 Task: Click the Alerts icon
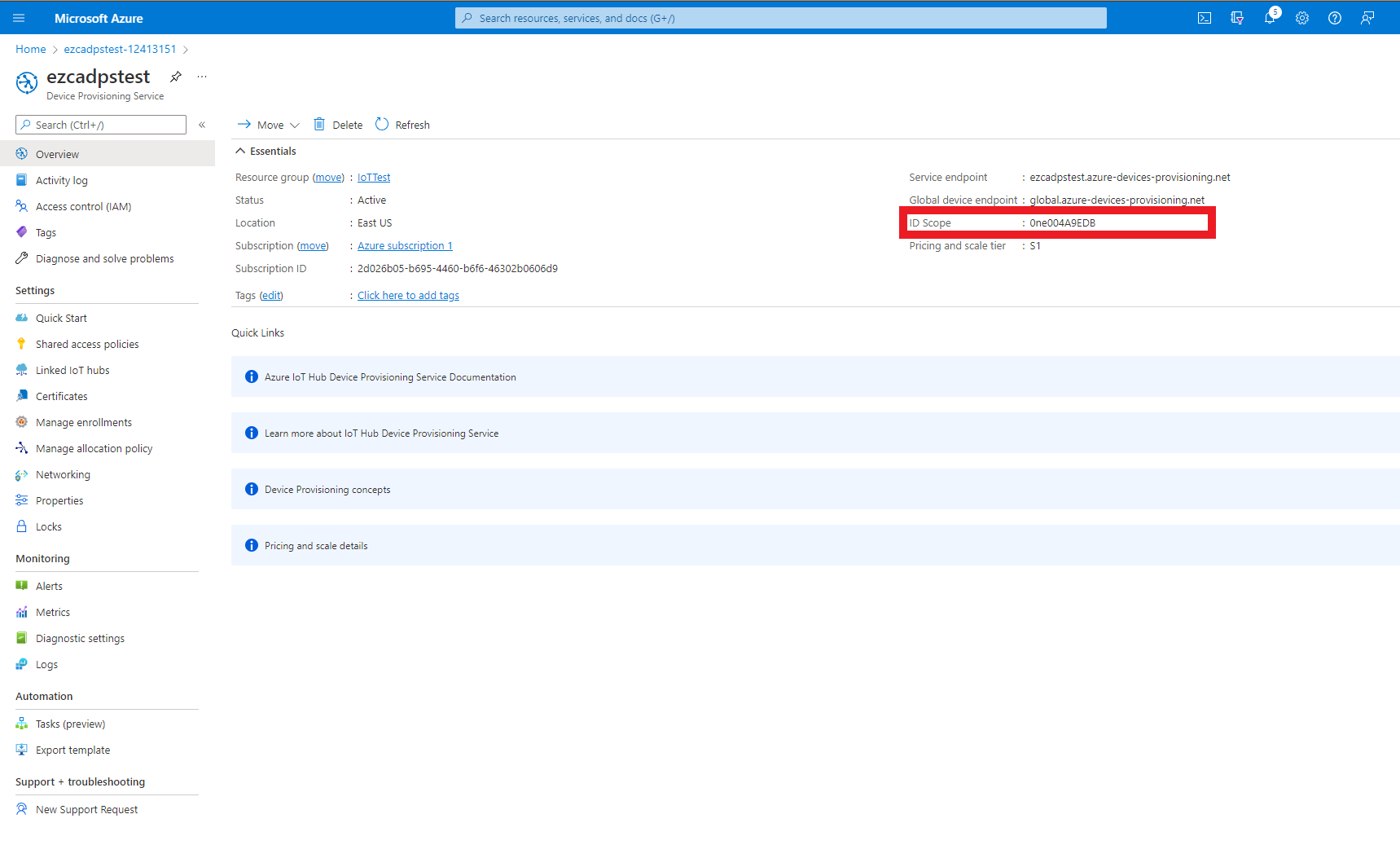tap(22, 586)
